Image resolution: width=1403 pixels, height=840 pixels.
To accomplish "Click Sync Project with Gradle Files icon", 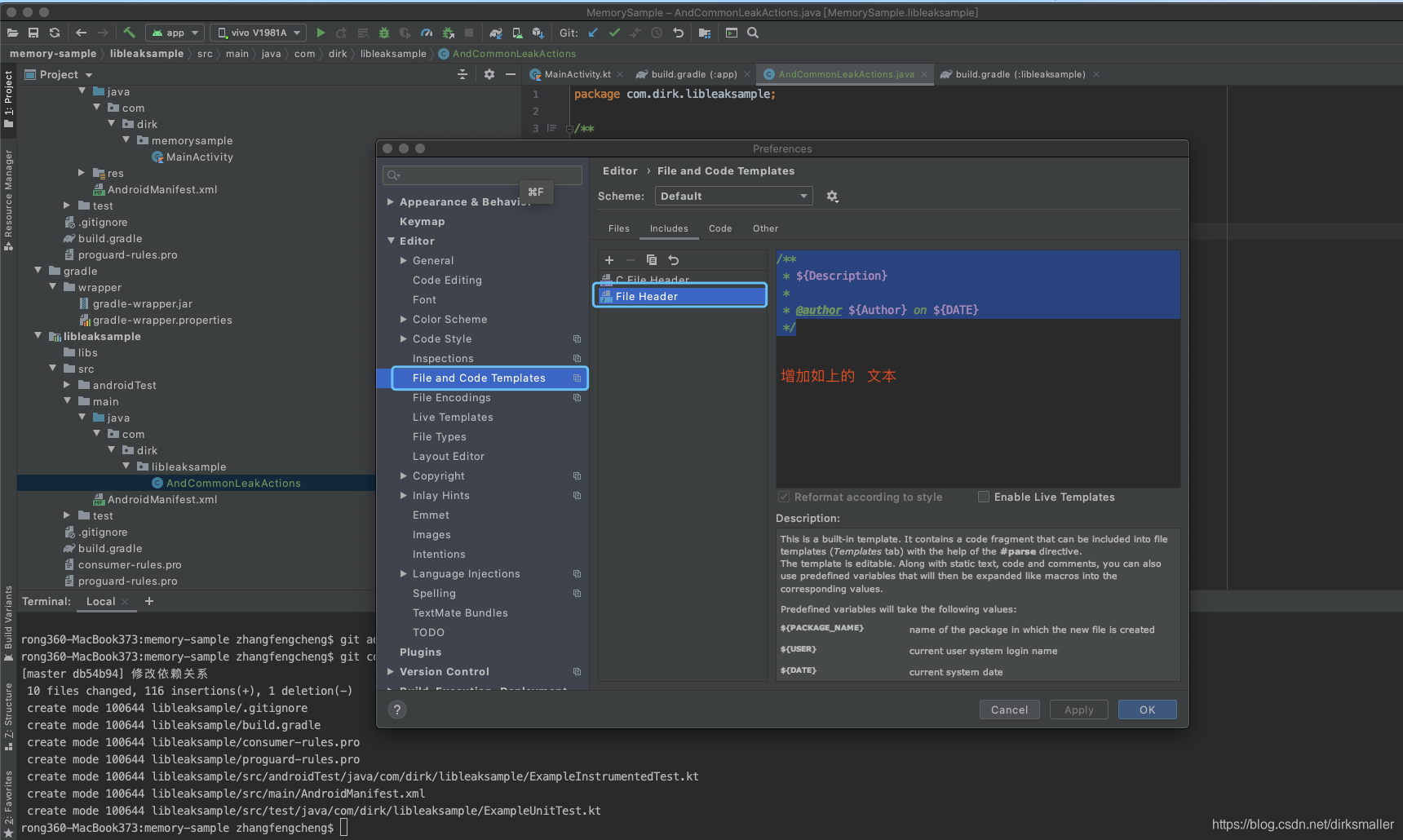I will point(496,33).
